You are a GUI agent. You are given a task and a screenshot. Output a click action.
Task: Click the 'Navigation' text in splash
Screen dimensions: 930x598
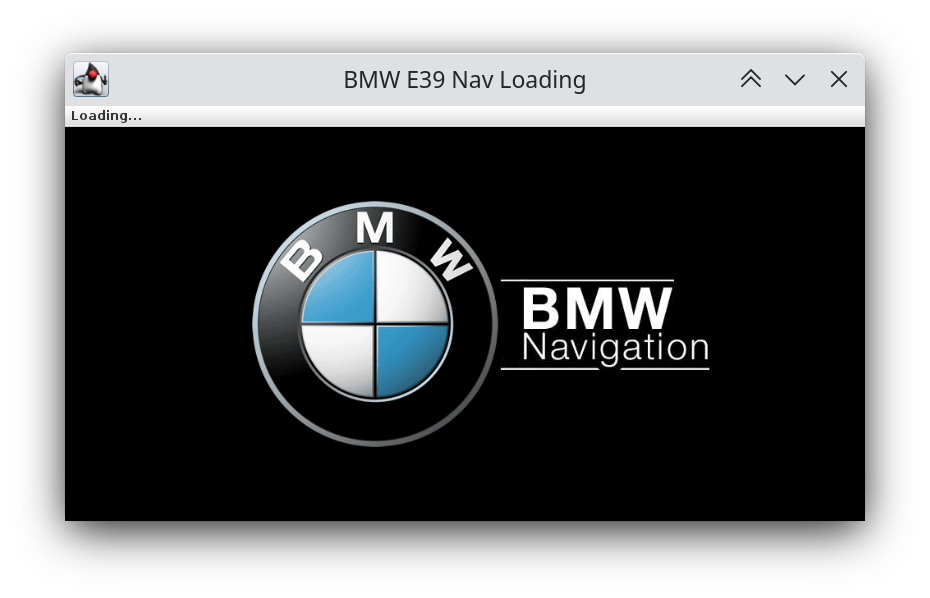615,349
